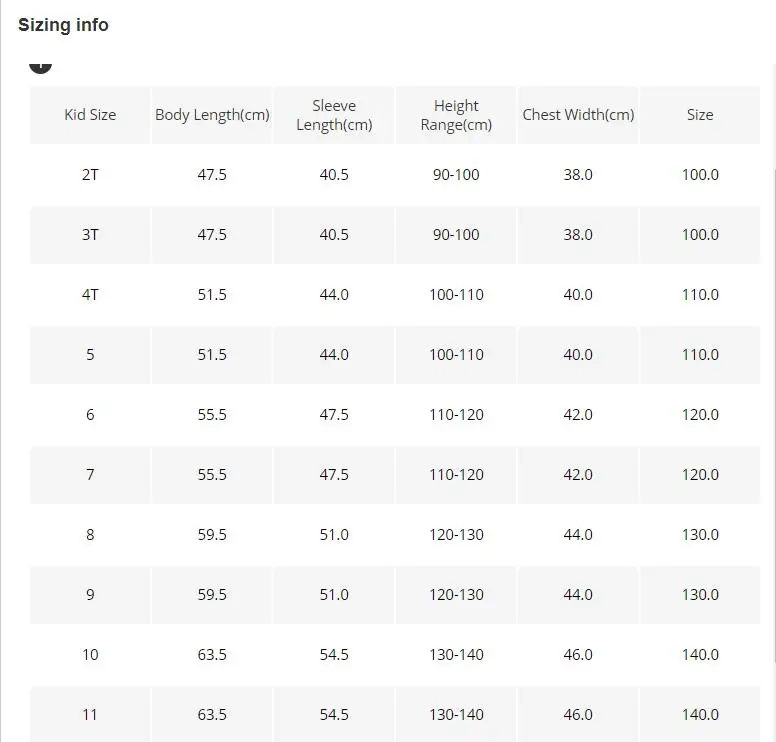Viewport: 776px width, 742px height.
Task: Click the Sizing info heading
Action: coord(63,25)
